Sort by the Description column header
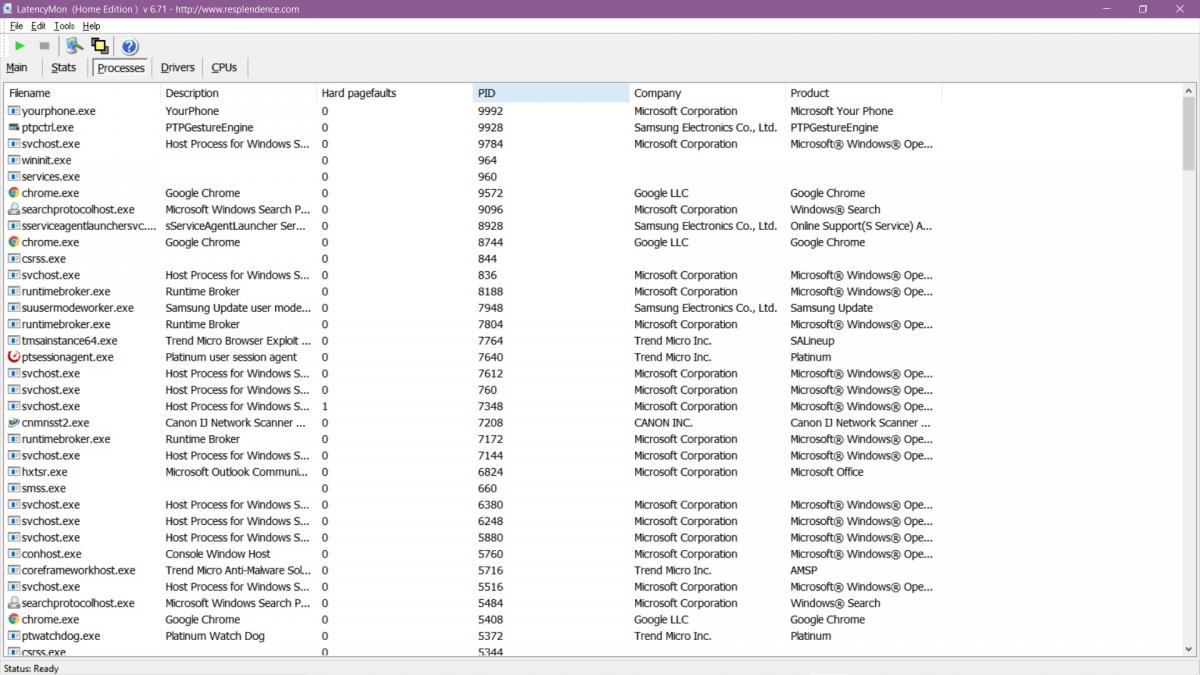This screenshot has width=1200, height=675. (x=239, y=93)
